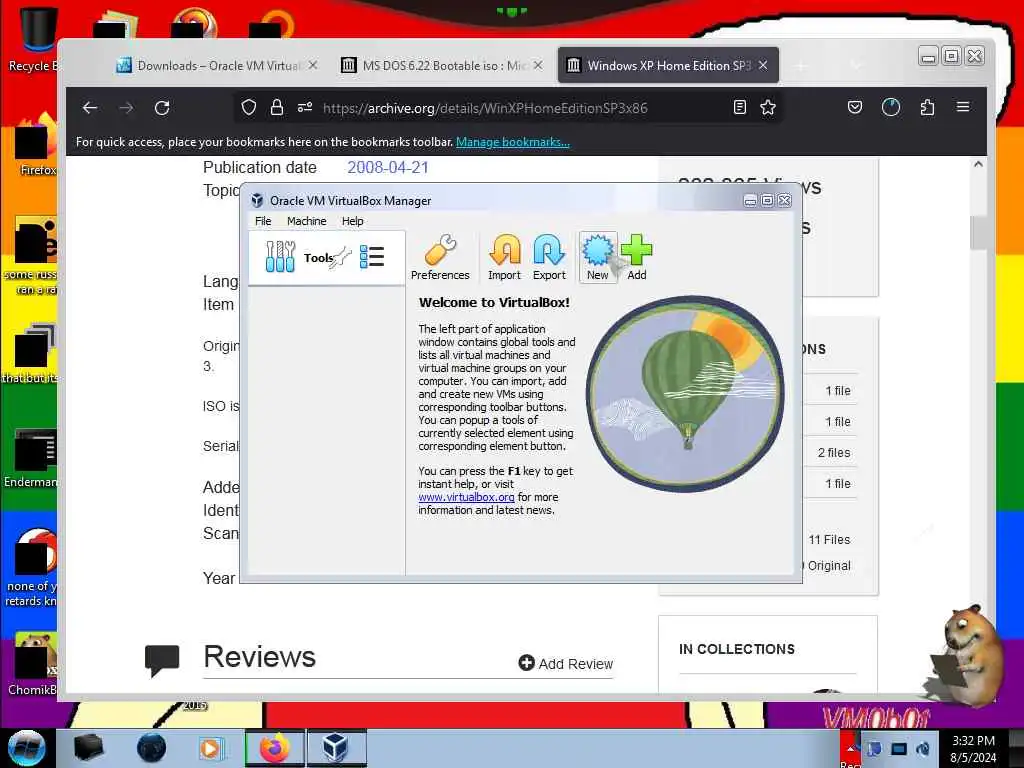Open site permissions icon in address bar

(x=305, y=108)
